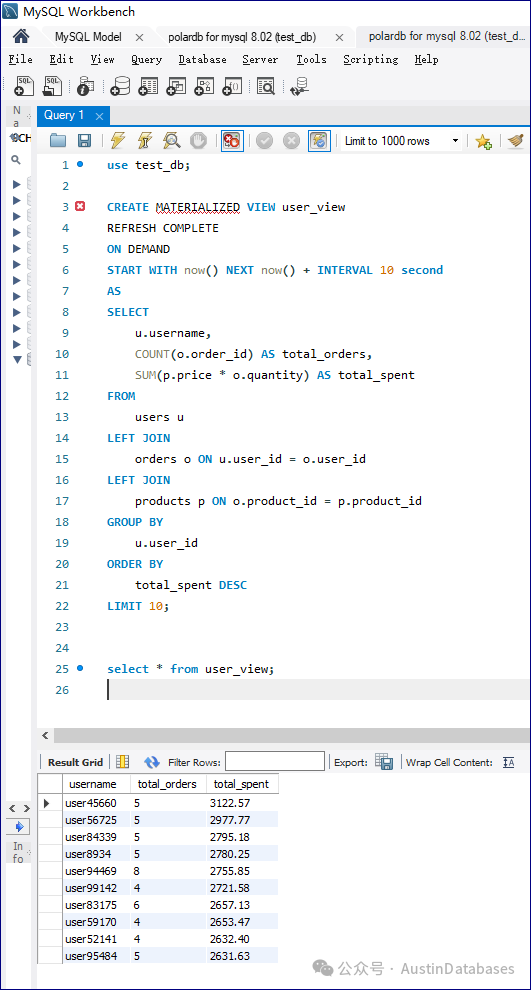Screen dimensions: 531x990
Task: Click the Explain query magnifier icon
Action: [x=171, y=141]
